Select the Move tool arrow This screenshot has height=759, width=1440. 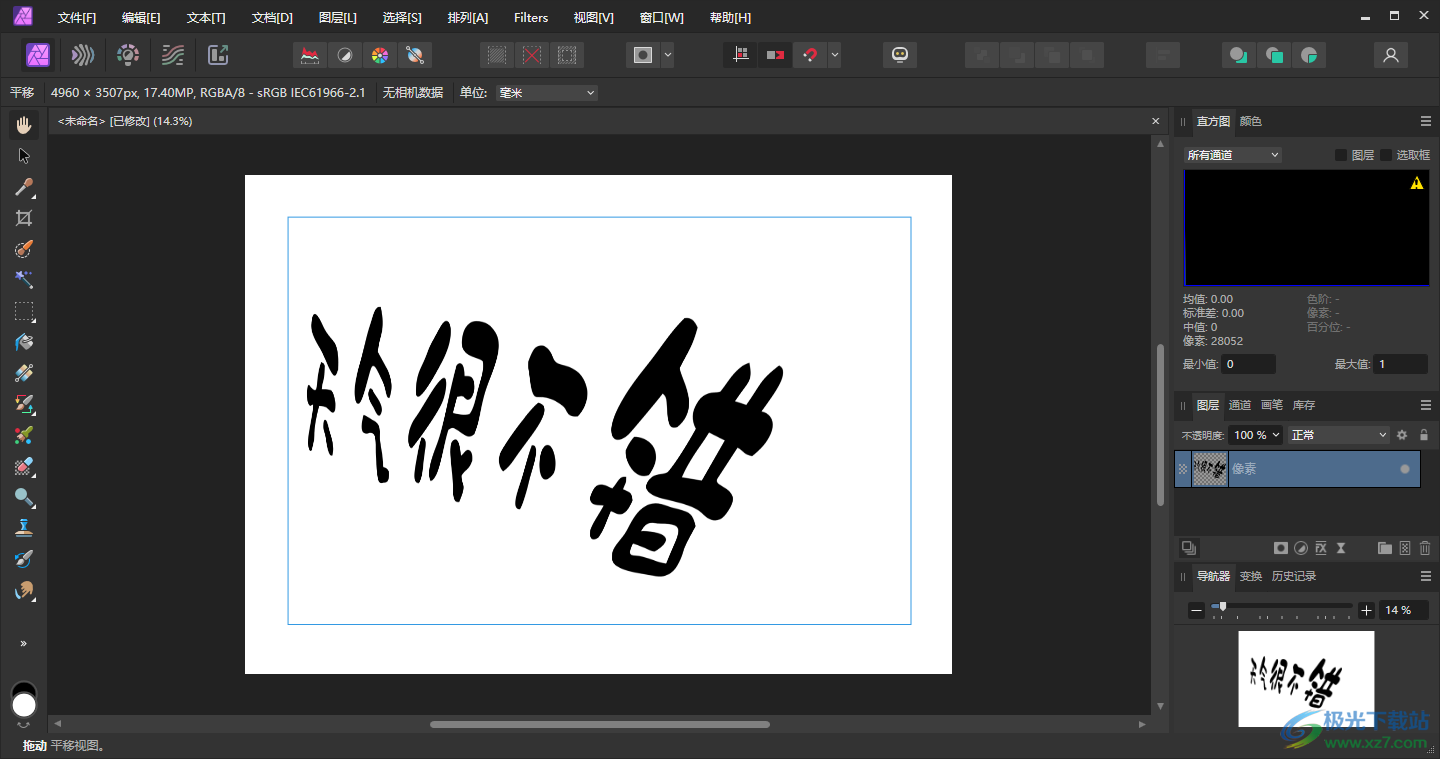(24, 156)
